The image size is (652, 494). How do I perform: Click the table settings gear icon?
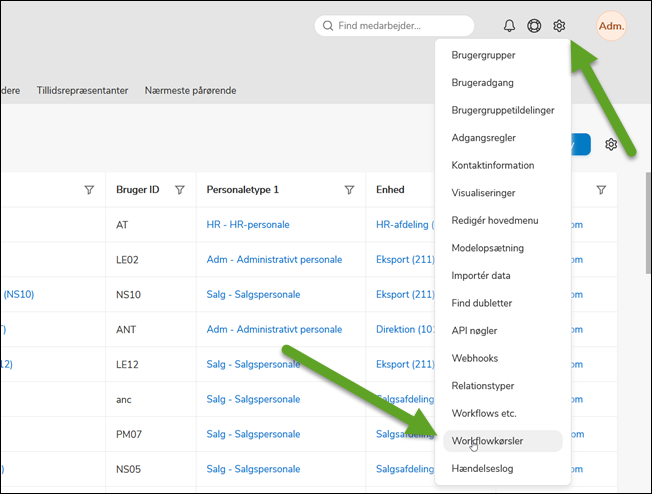(611, 145)
